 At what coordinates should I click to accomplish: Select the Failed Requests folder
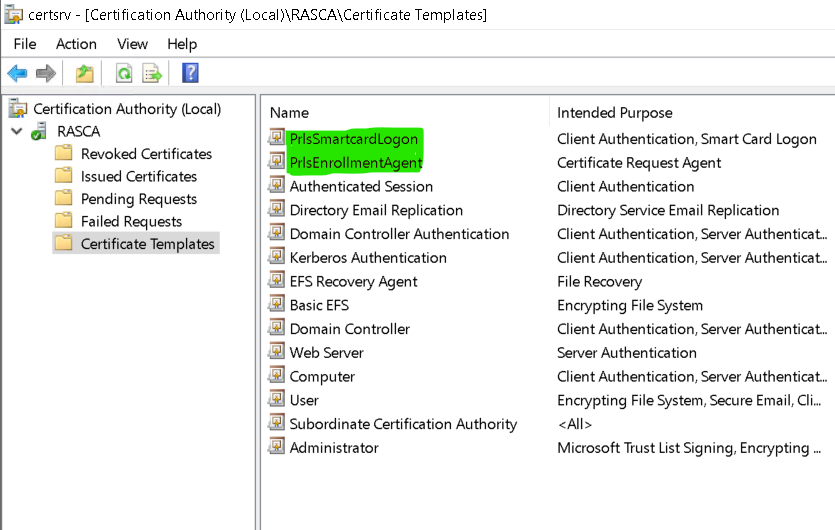[x=131, y=221]
